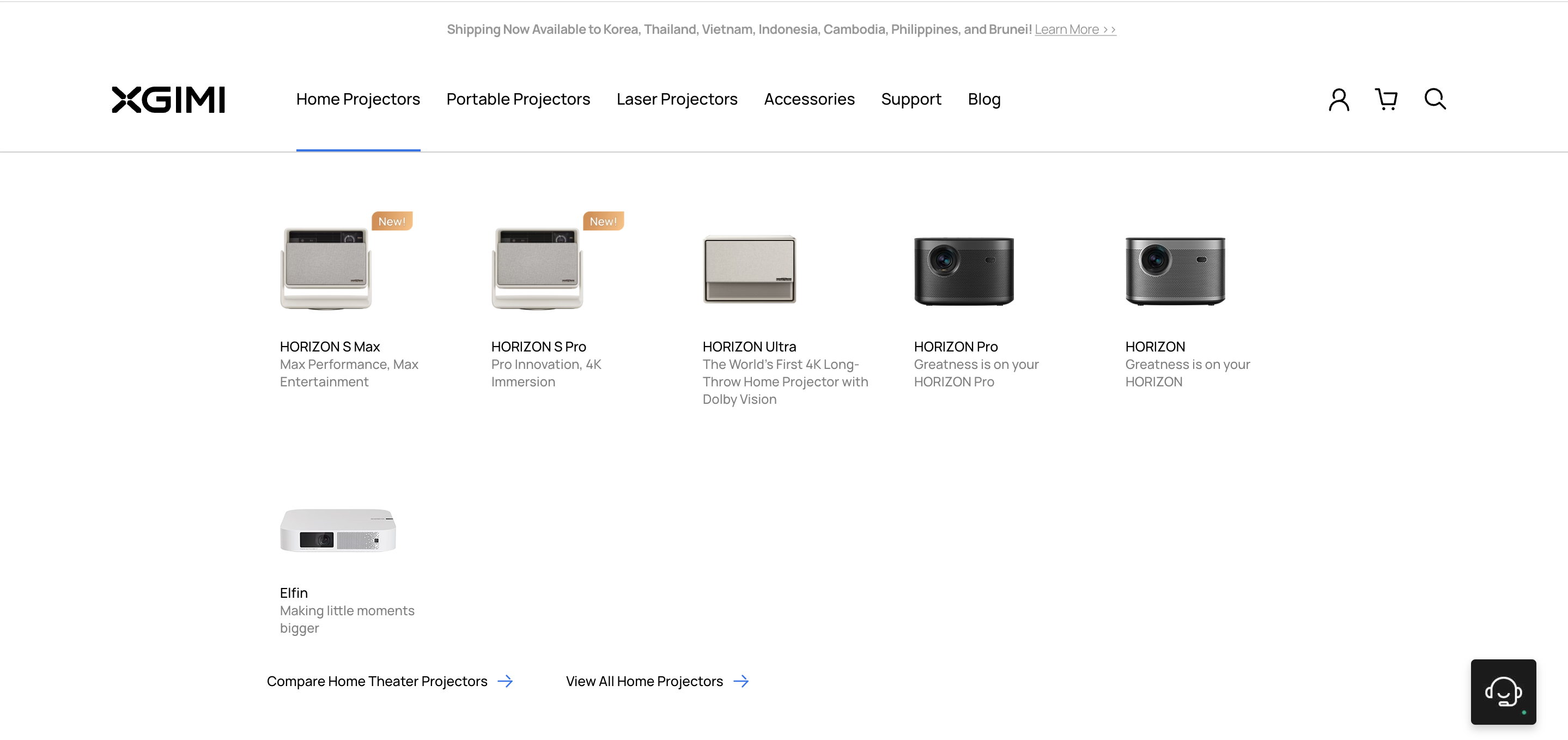Open View All Home Projectors link
The height and width of the screenshot is (740, 1568).
(x=644, y=681)
